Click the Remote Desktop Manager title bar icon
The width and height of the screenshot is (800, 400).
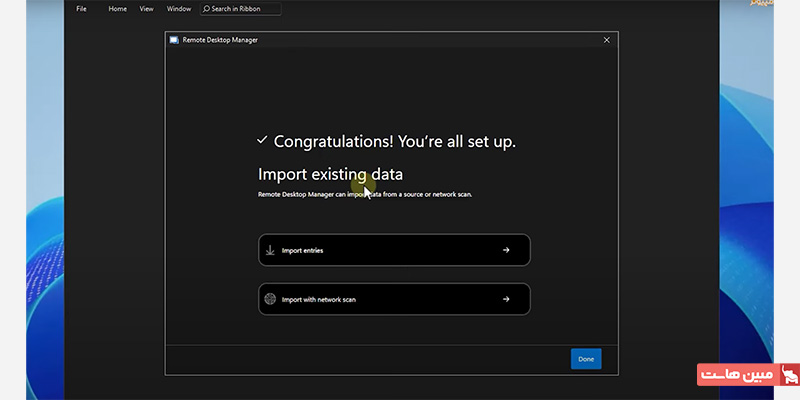174,40
